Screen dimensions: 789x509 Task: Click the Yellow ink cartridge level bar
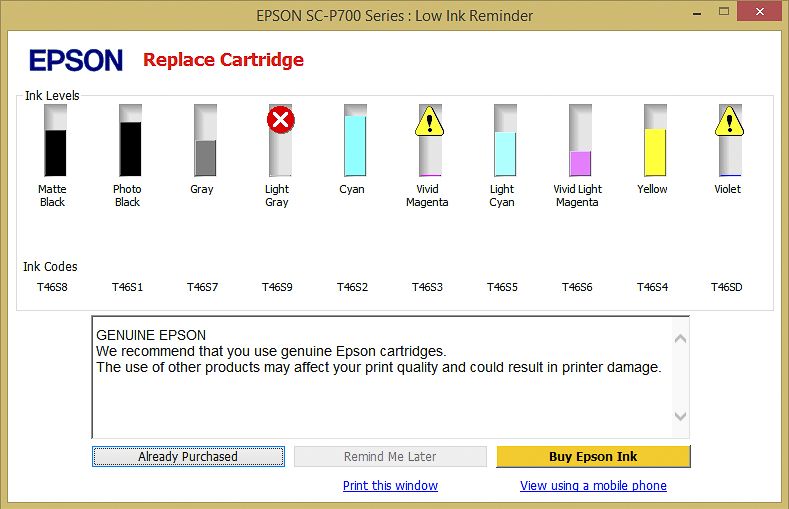(655, 141)
